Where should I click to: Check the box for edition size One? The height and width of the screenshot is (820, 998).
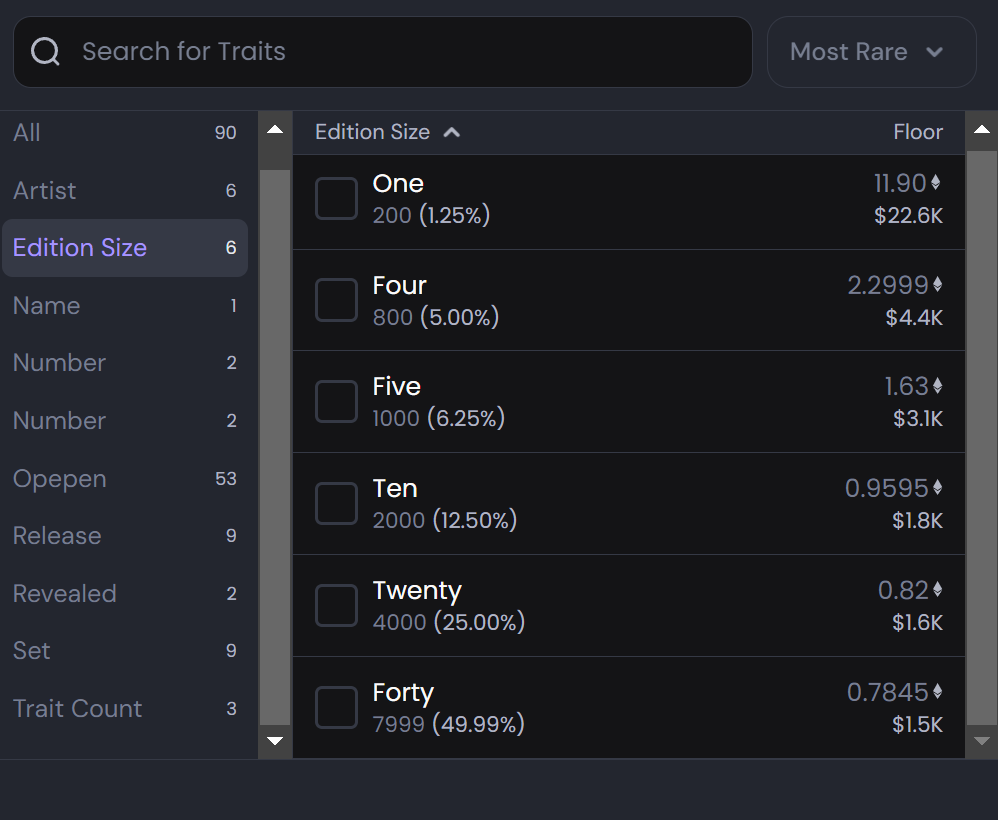click(x=336, y=198)
